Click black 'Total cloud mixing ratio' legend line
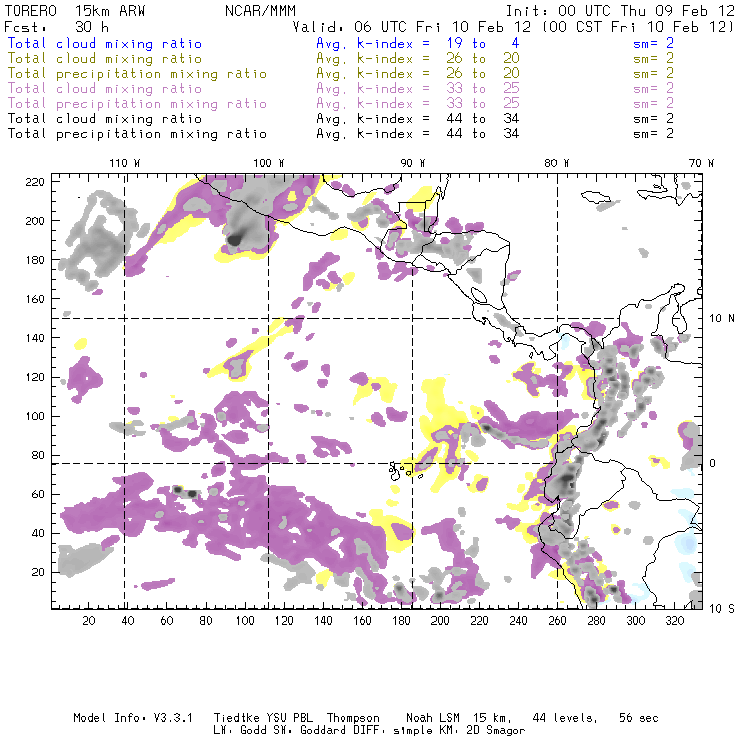The image size is (740, 740). tap(105, 119)
